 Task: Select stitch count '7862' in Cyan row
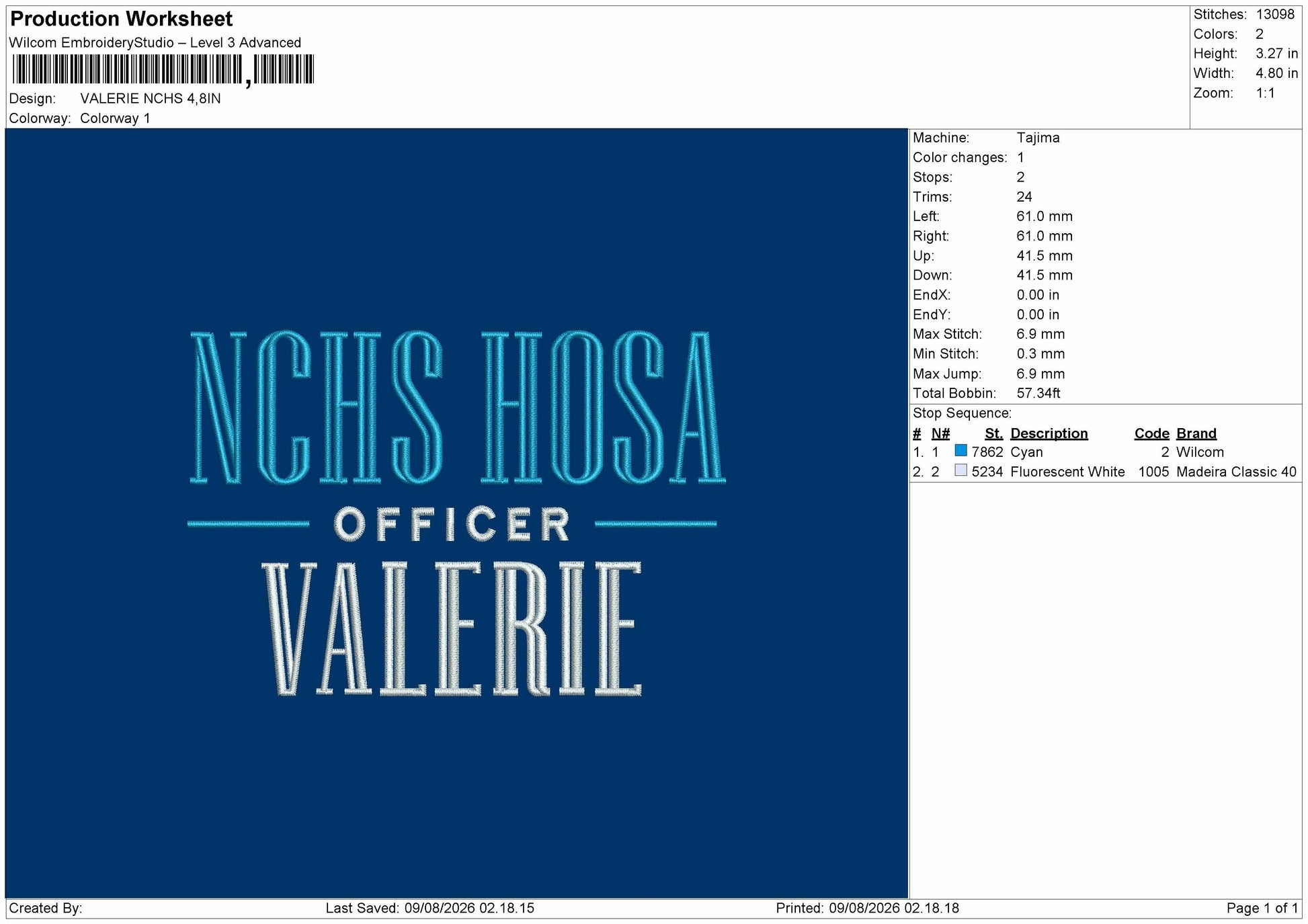[987, 452]
